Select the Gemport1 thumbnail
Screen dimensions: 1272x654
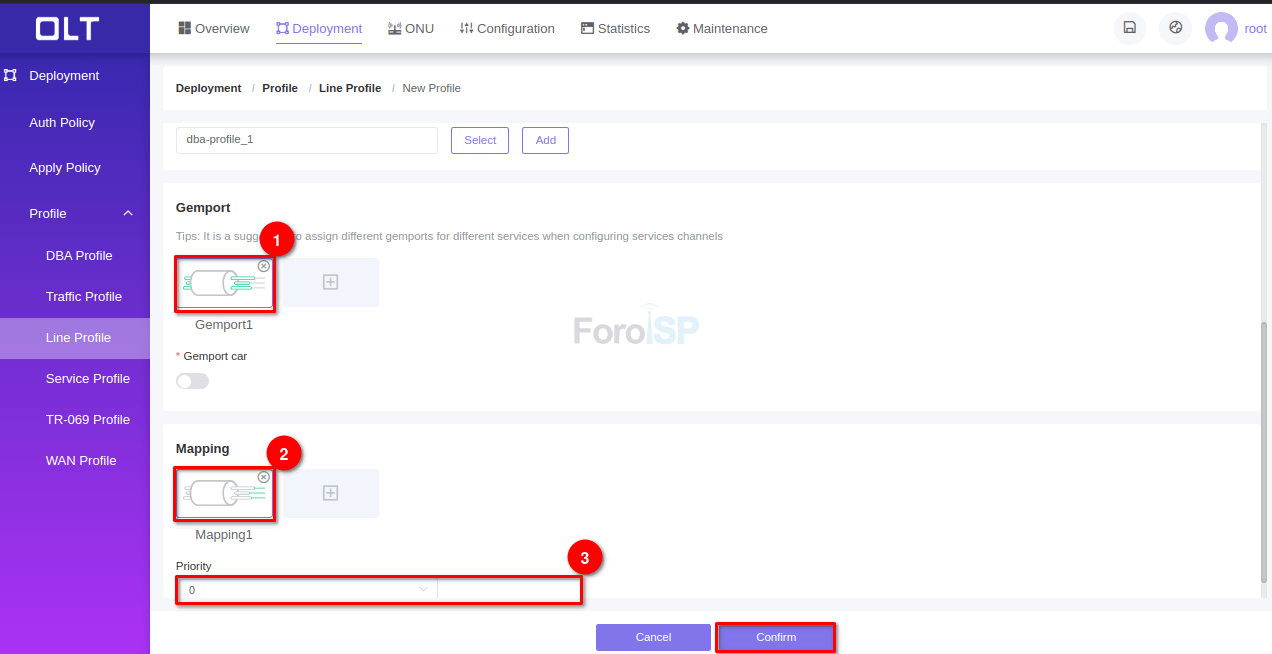(x=224, y=284)
